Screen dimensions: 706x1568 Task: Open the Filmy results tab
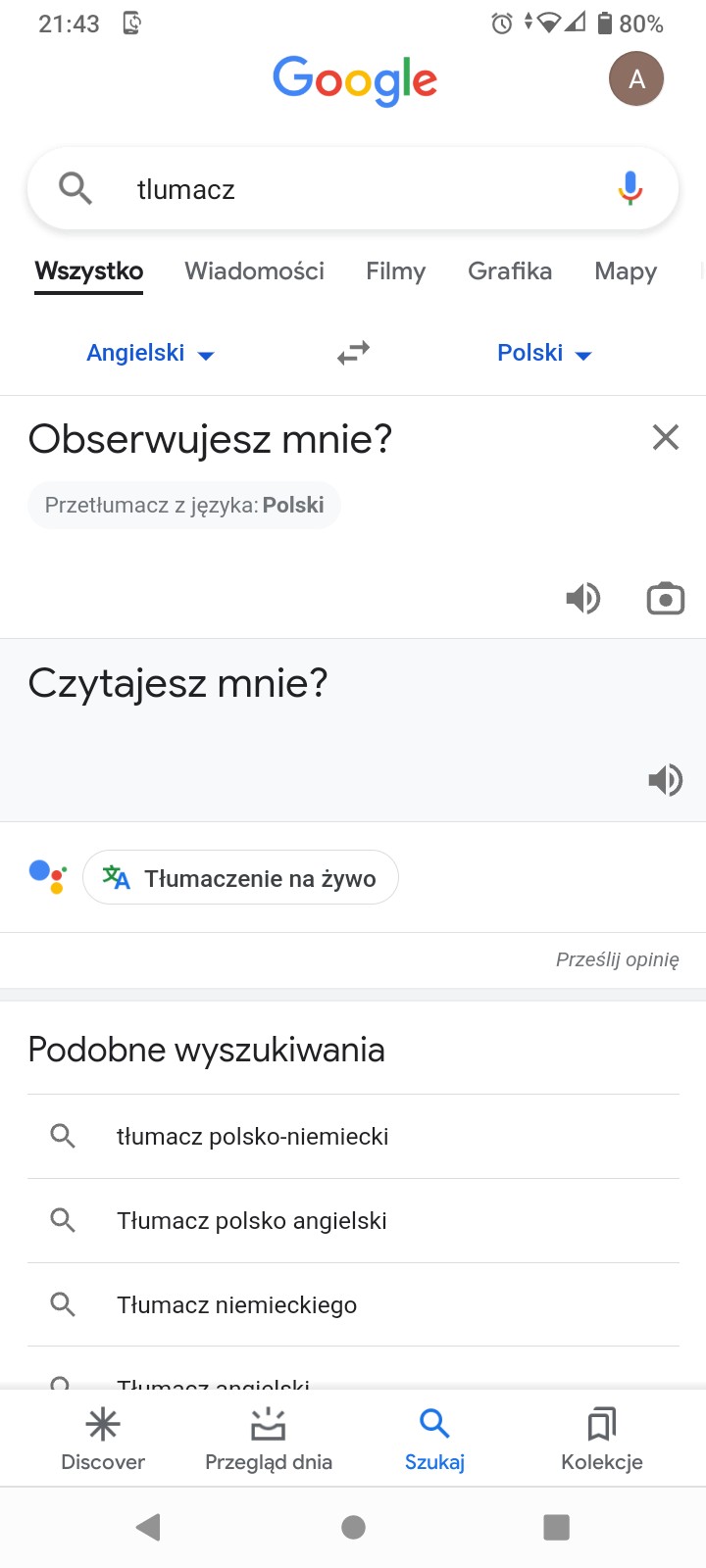point(395,271)
